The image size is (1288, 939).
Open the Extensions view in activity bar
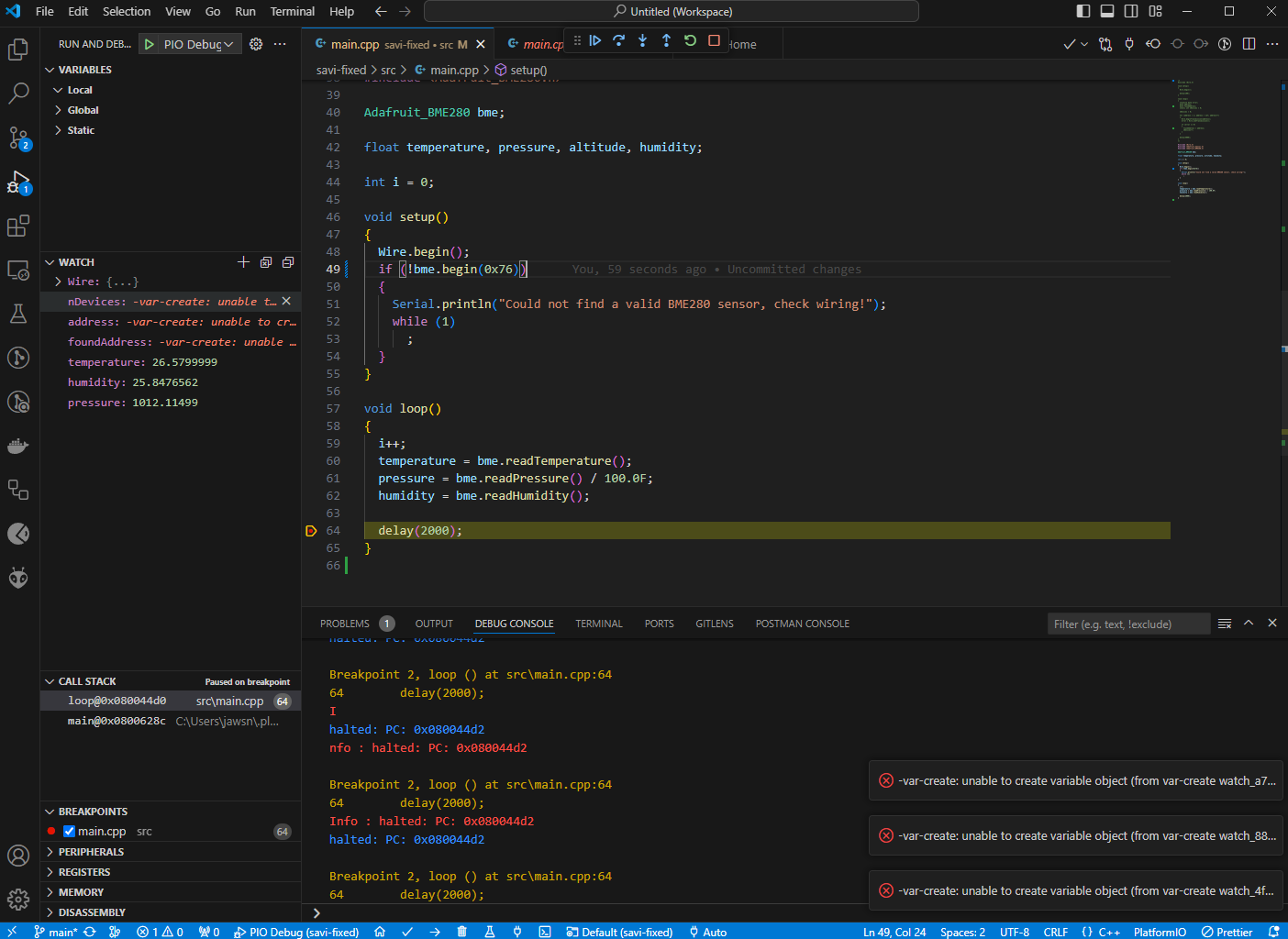click(18, 226)
